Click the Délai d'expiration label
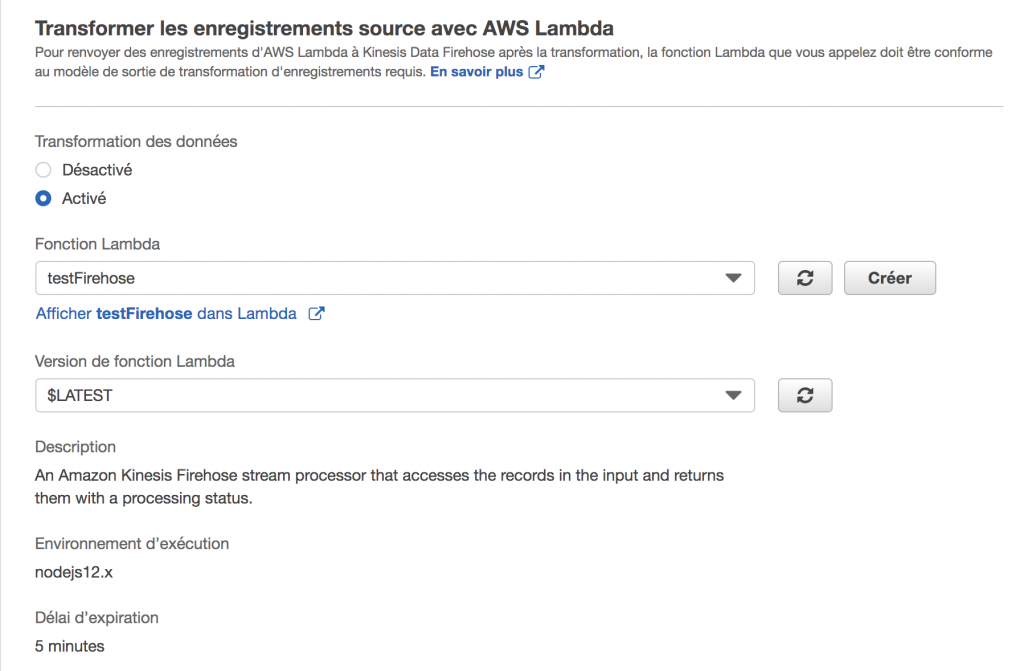The height and width of the screenshot is (671, 1024). pos(96,617)
